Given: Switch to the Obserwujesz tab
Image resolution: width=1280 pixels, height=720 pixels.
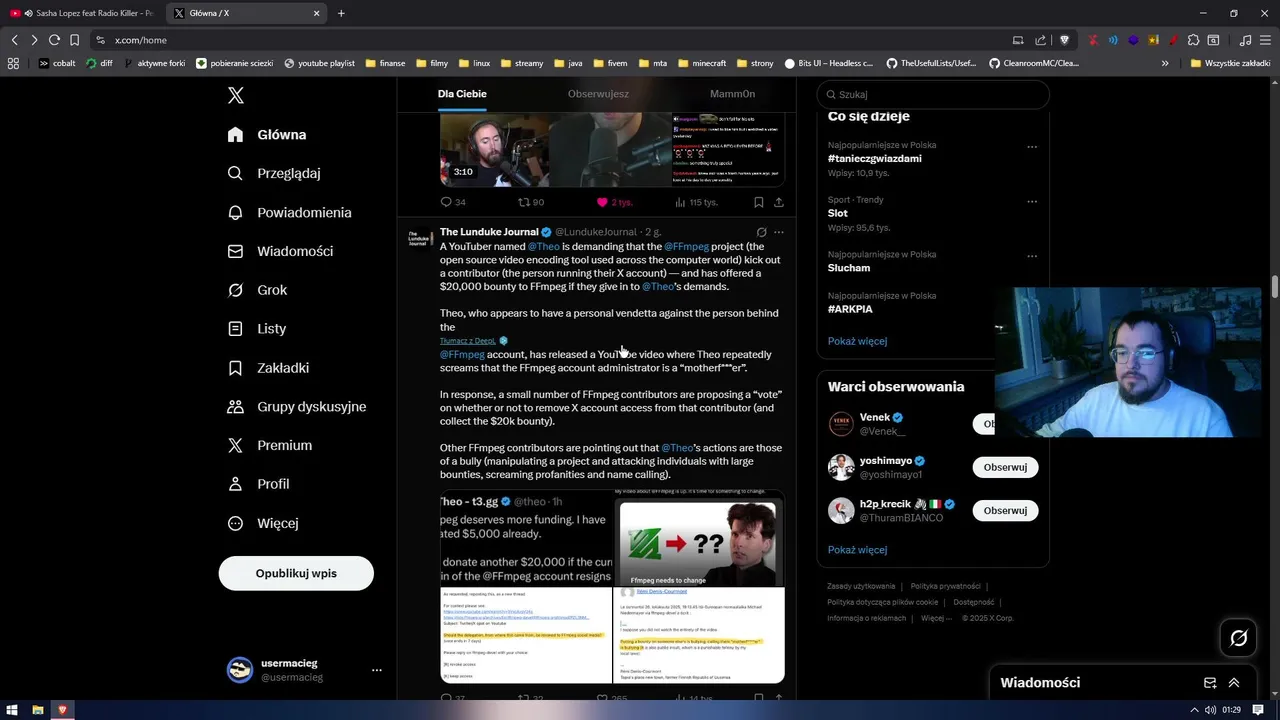Looking at the screenshot, I should point(598,94).
